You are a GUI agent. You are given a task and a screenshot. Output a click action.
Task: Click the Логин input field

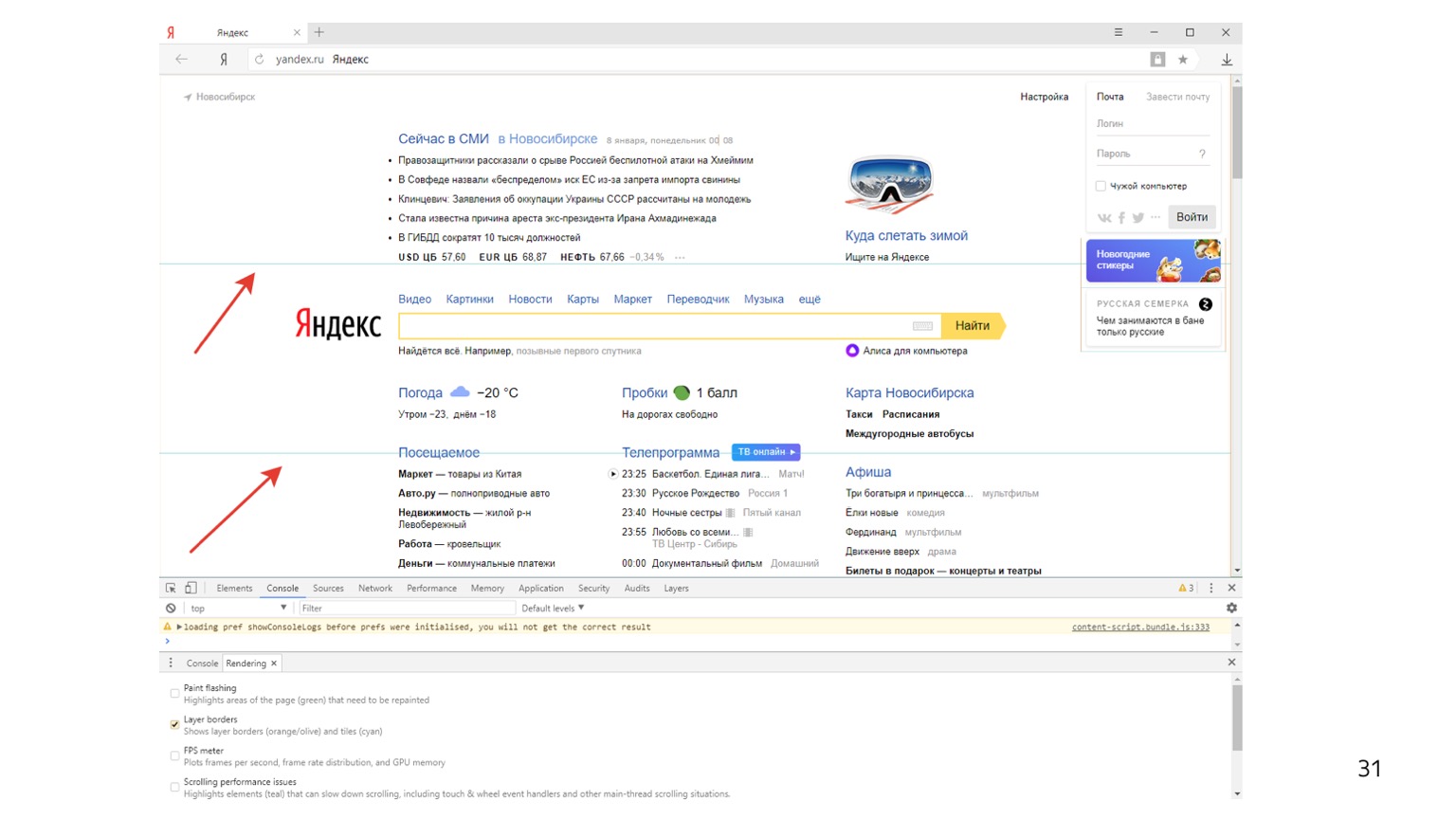(x=1153, y=124)
